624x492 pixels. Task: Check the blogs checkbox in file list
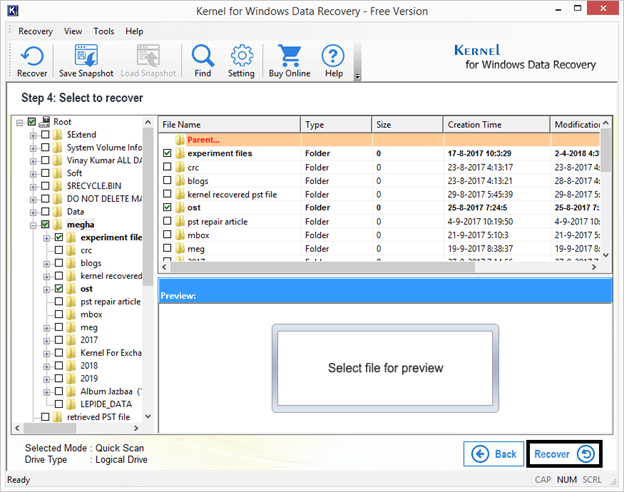pos(167,180)
